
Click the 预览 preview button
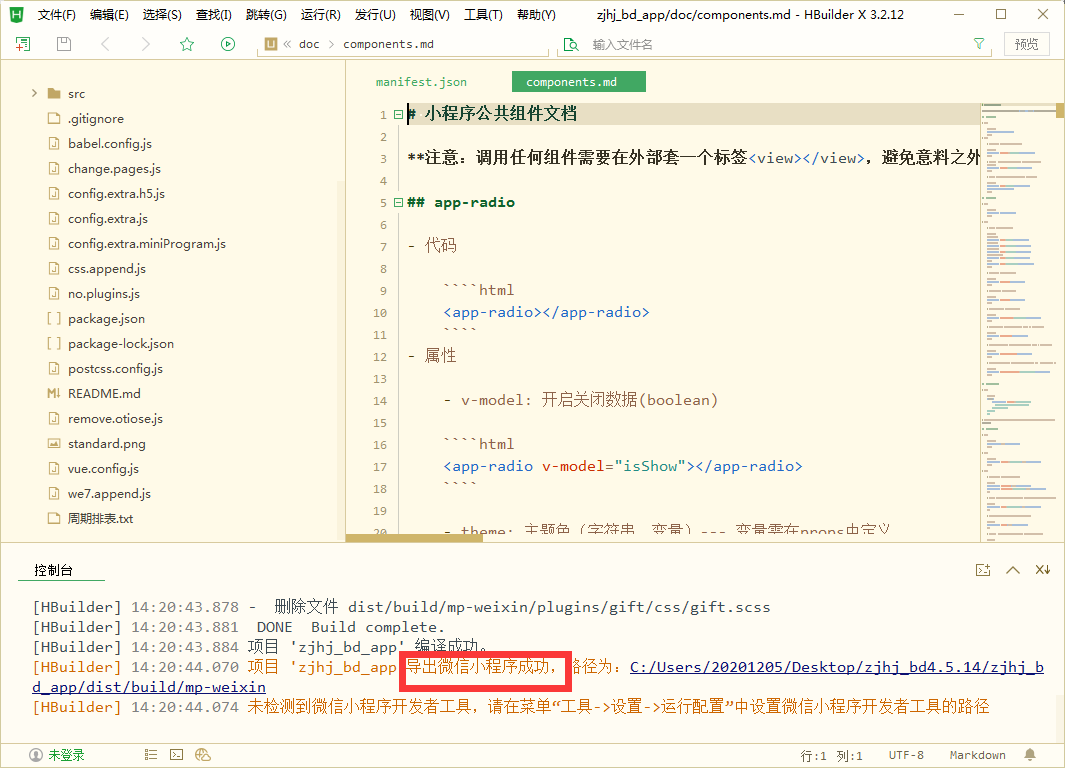pyautogui.click(x=1026, y=44)
